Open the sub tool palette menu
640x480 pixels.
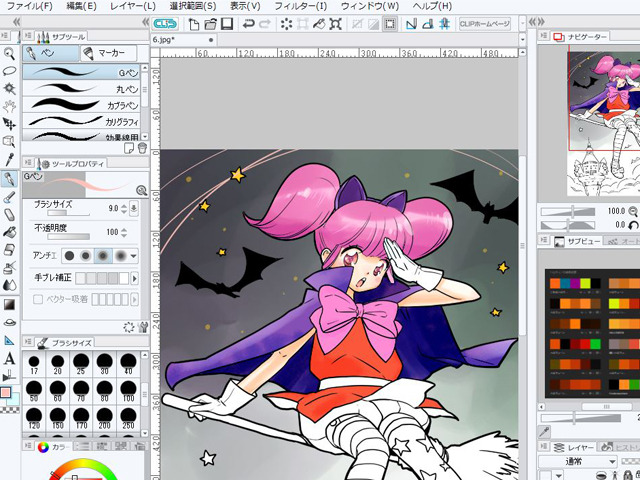point(27,36)
